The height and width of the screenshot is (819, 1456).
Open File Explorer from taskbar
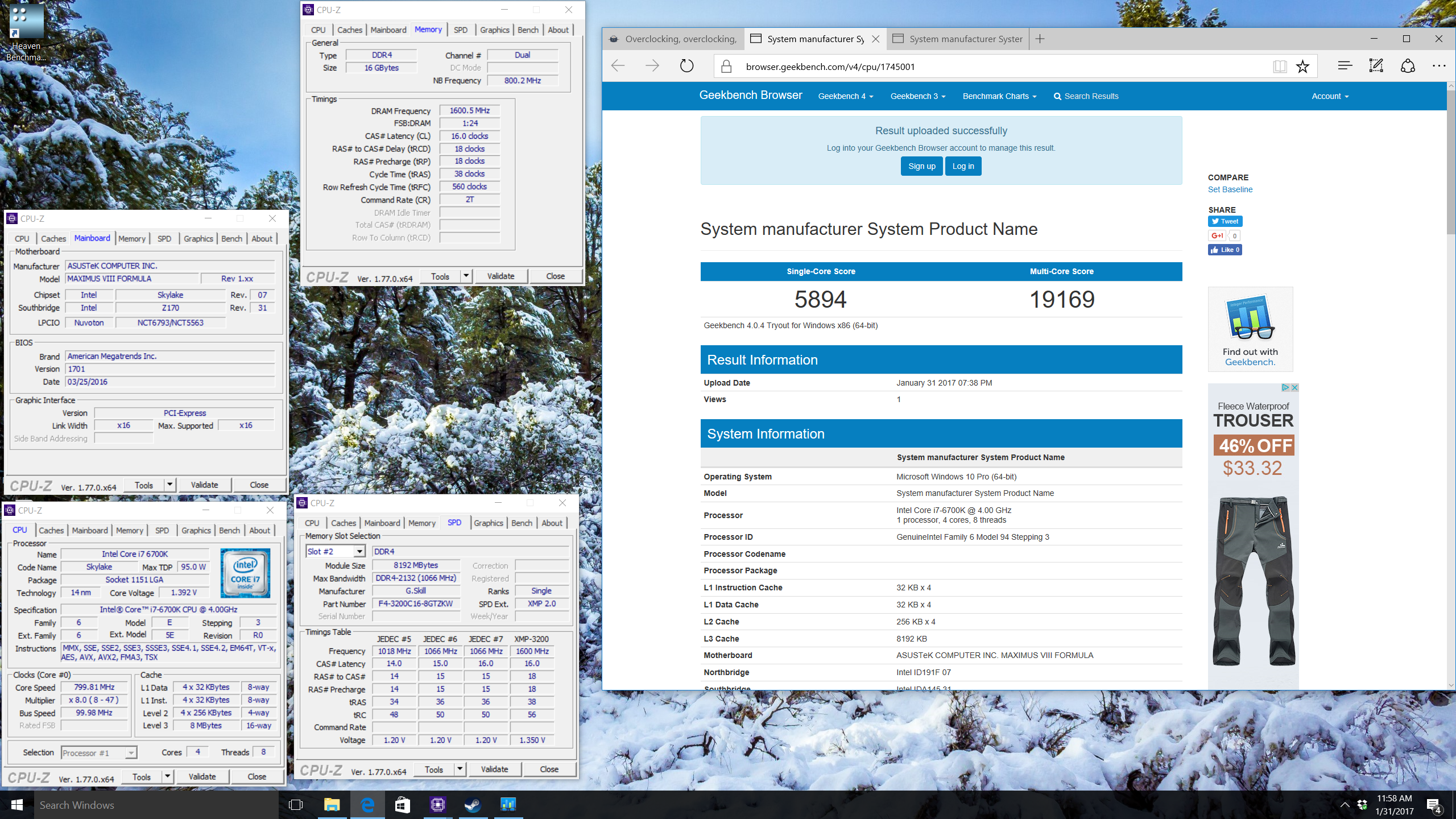pos(332,805)
